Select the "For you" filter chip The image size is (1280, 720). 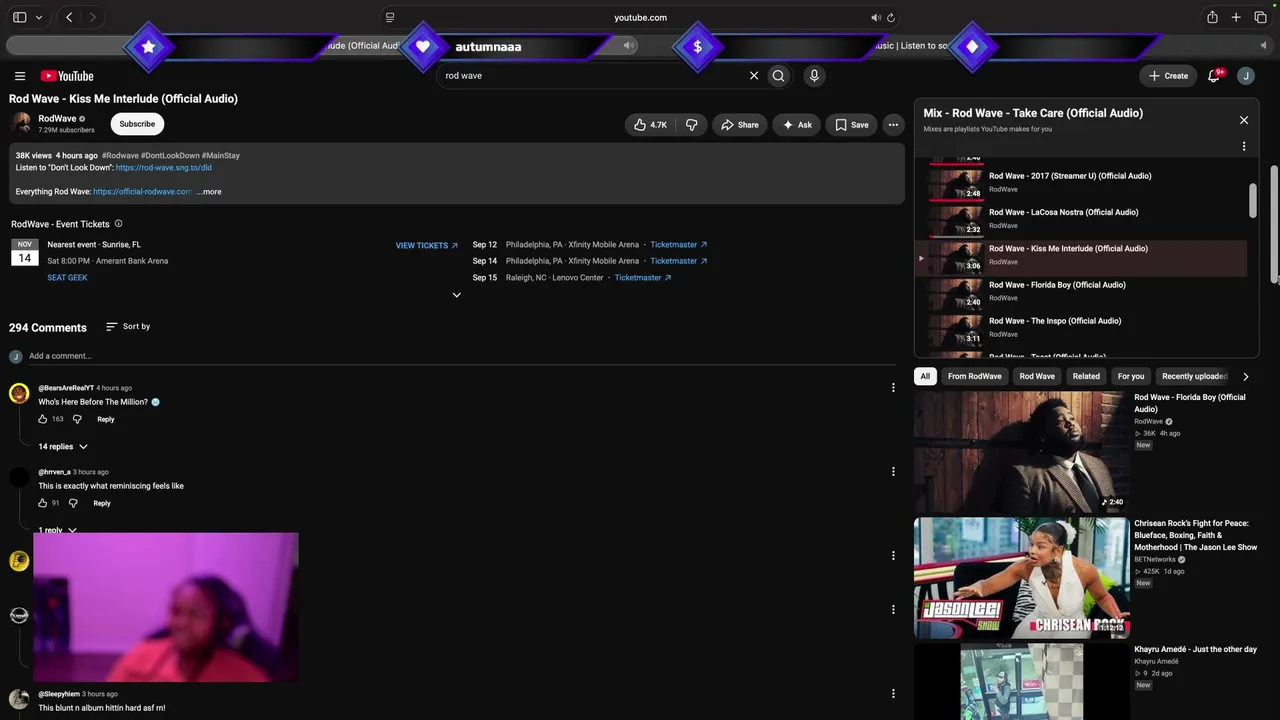pyautogui.click(x=1131, y=377)
